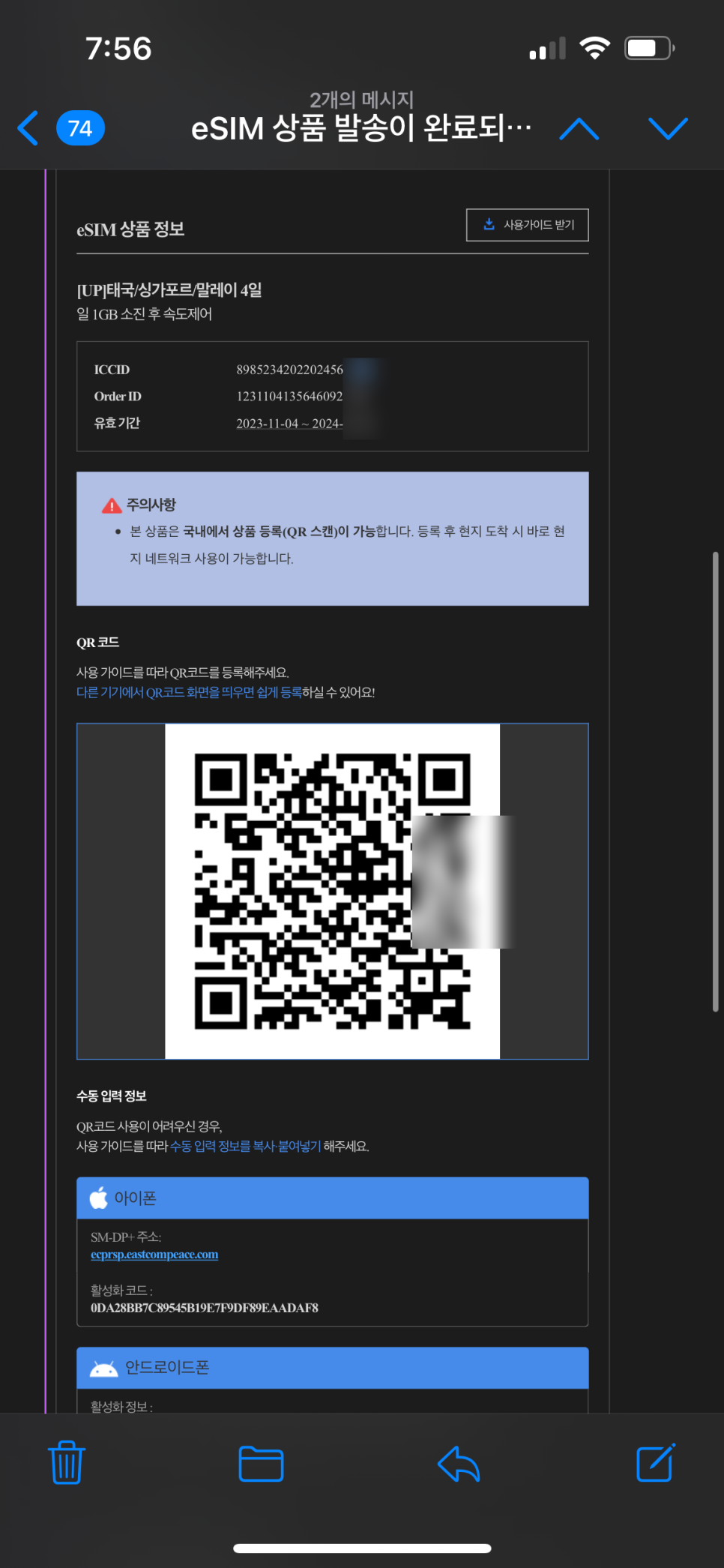Screen dimensions: 724x1568
Task: Tap the QR code image
Action: [333, 891]
